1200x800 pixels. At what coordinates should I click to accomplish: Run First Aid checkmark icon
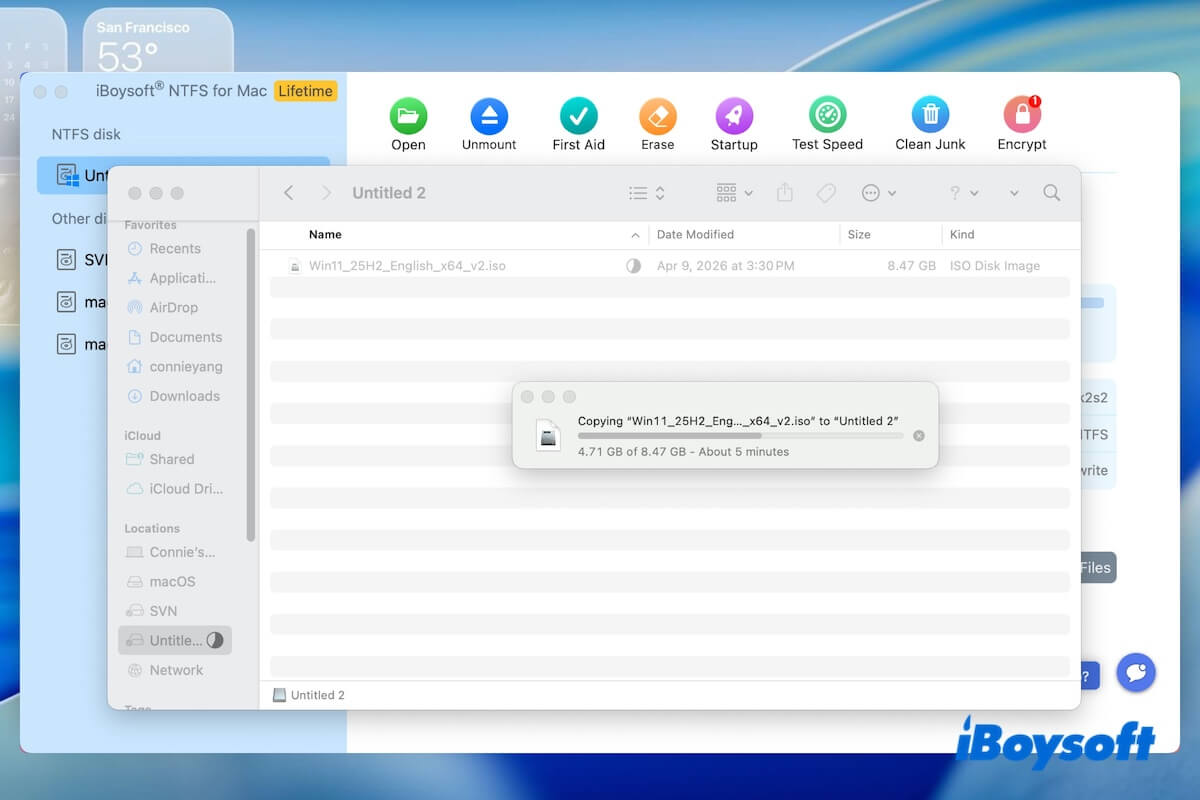579,116
